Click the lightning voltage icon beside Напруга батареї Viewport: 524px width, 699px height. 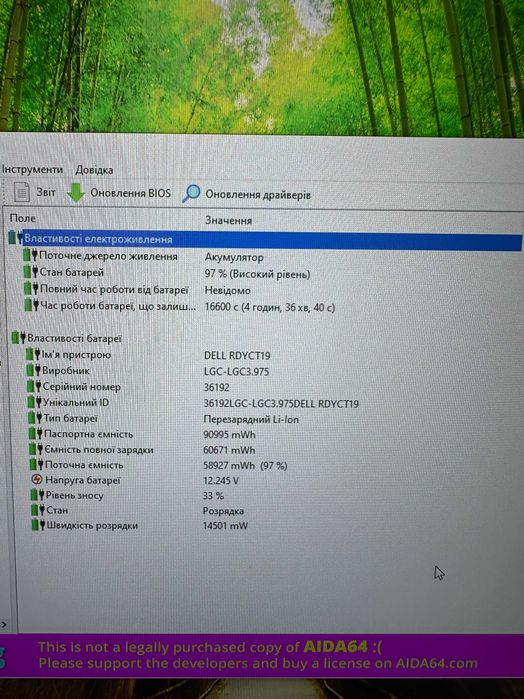37,480
